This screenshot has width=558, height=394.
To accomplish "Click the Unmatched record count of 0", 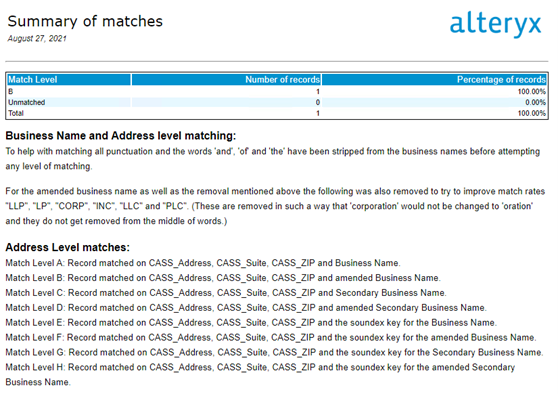I will [x=318, y=103].
